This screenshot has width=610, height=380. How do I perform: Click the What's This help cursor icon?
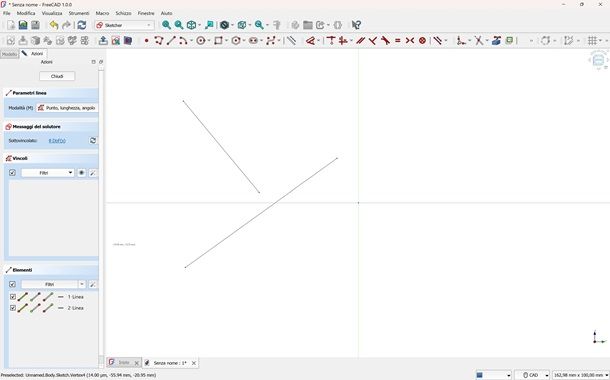point(356,25)
